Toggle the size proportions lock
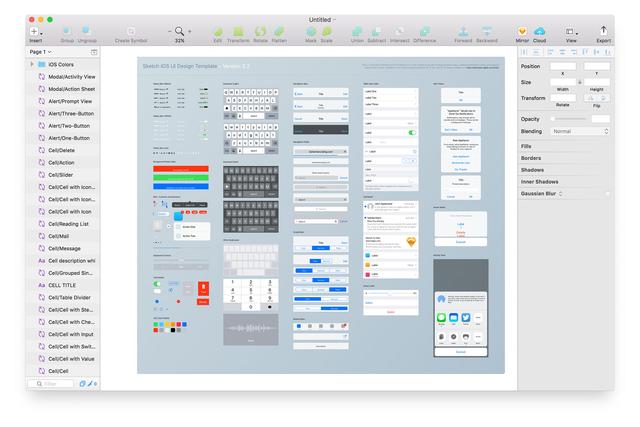Image resolution: width=640 pixels, height=427 pixels. [580, 82]
